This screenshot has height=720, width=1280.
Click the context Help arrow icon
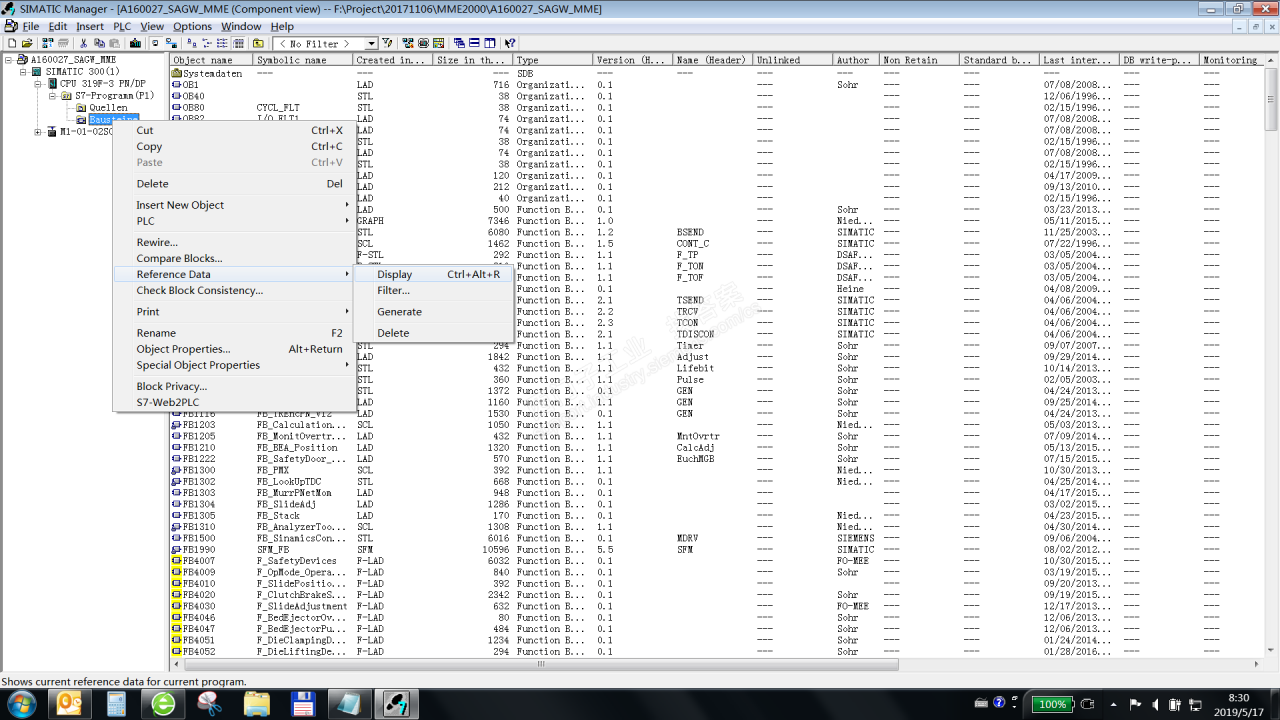pyautogui.click(x=510, y=43)
